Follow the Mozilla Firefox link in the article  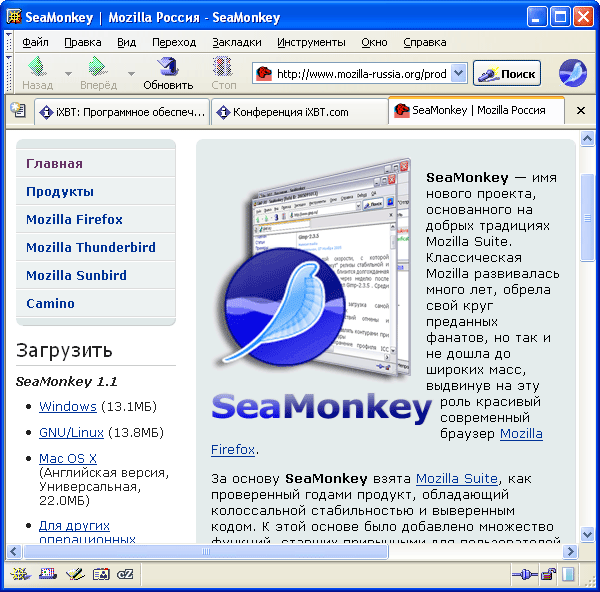point(521,434)
